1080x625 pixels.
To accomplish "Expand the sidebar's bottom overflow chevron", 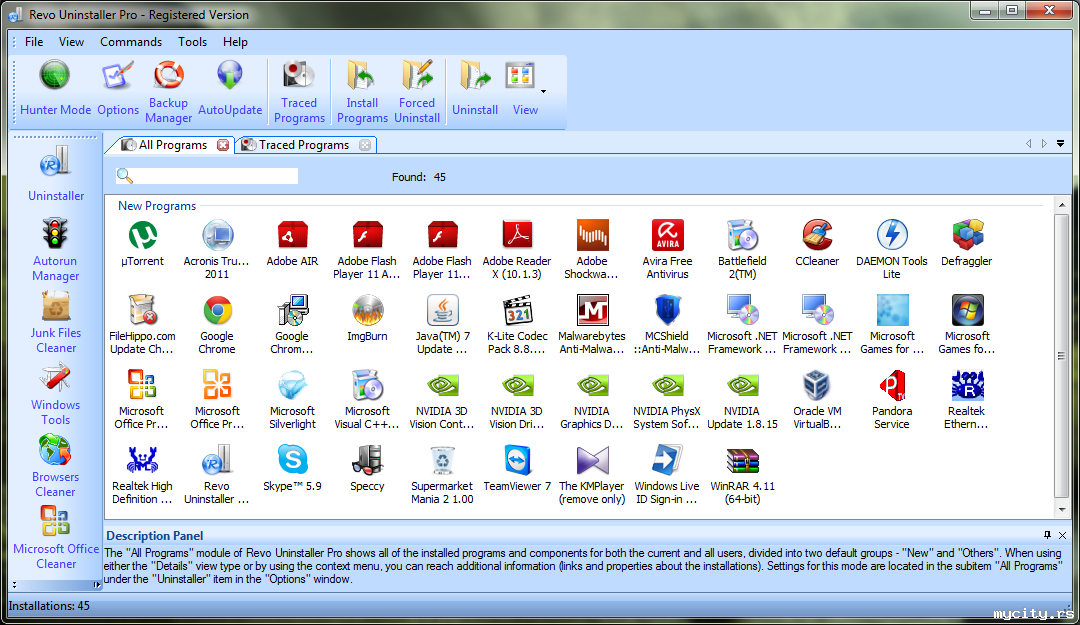I will pyautogui.click(x=13, y=584).
